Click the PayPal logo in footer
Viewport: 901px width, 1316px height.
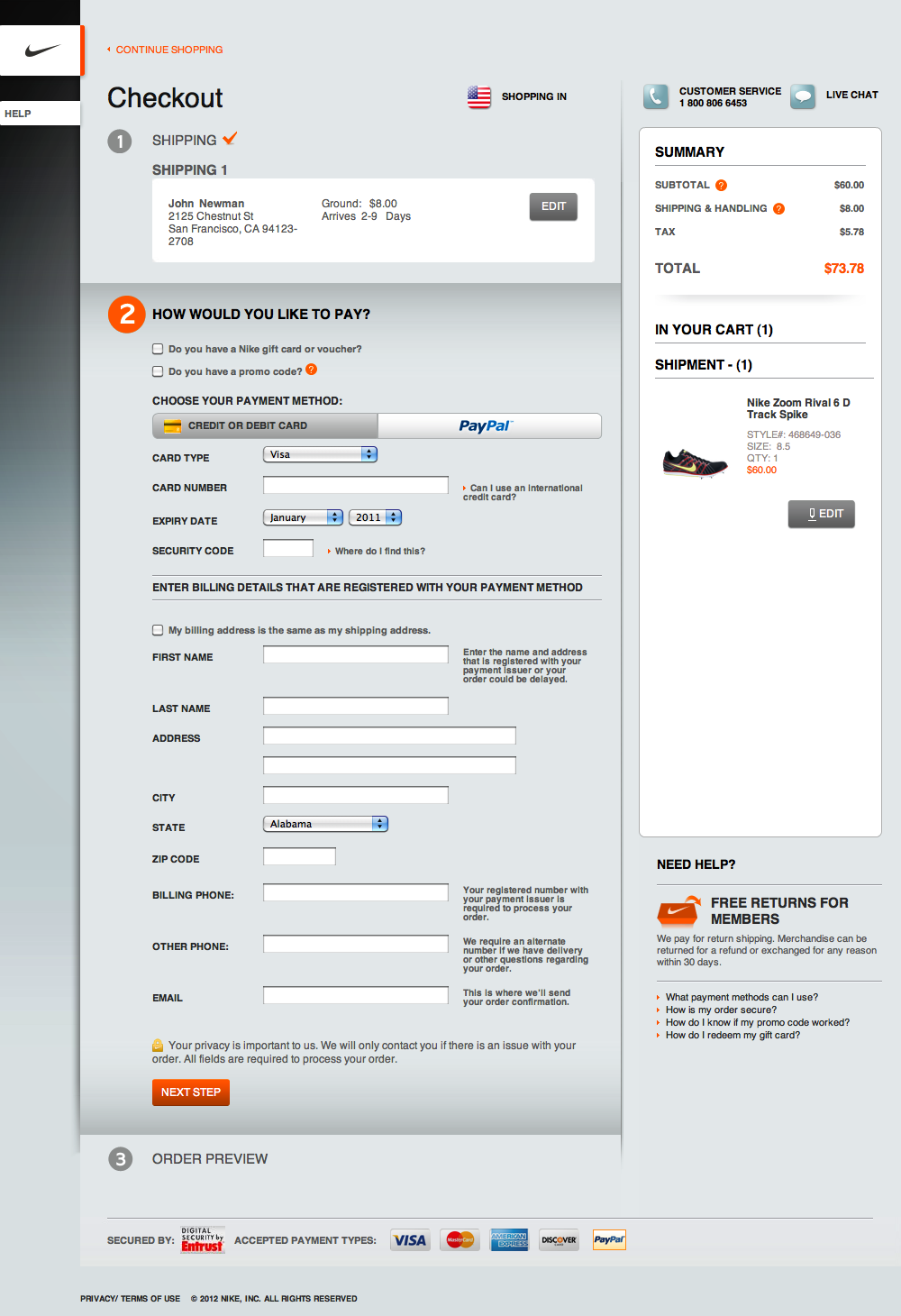click(609, 1240)
